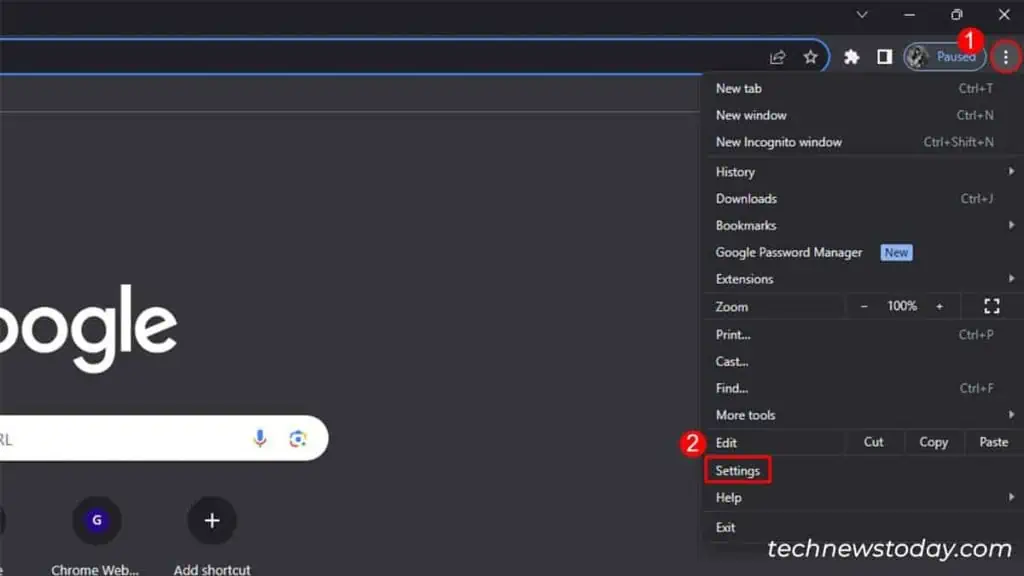
Task: Open the Chrome Web Store shortcut
Action: coord(96,520)
